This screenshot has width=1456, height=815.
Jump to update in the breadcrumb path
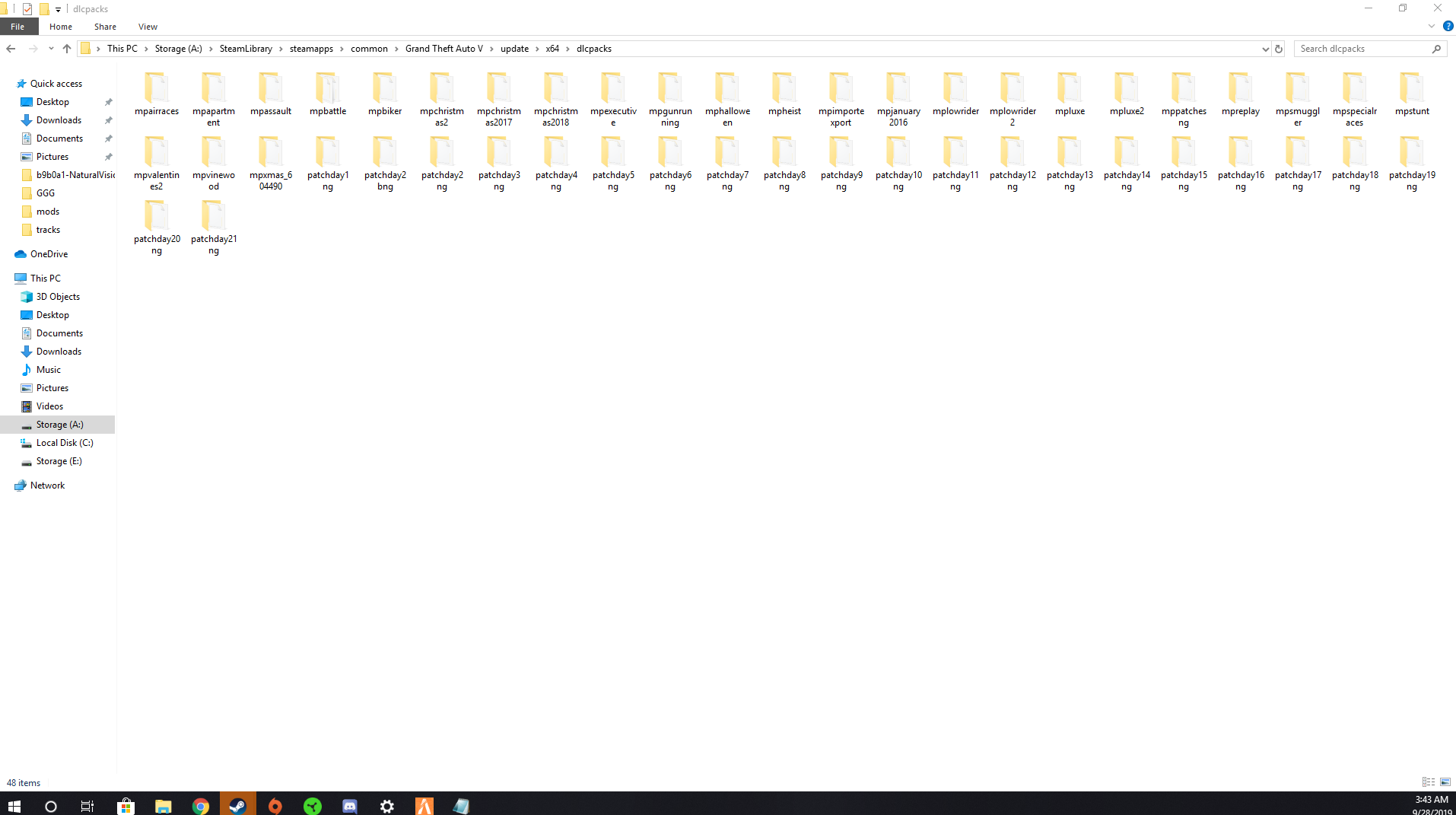[514, 49]
